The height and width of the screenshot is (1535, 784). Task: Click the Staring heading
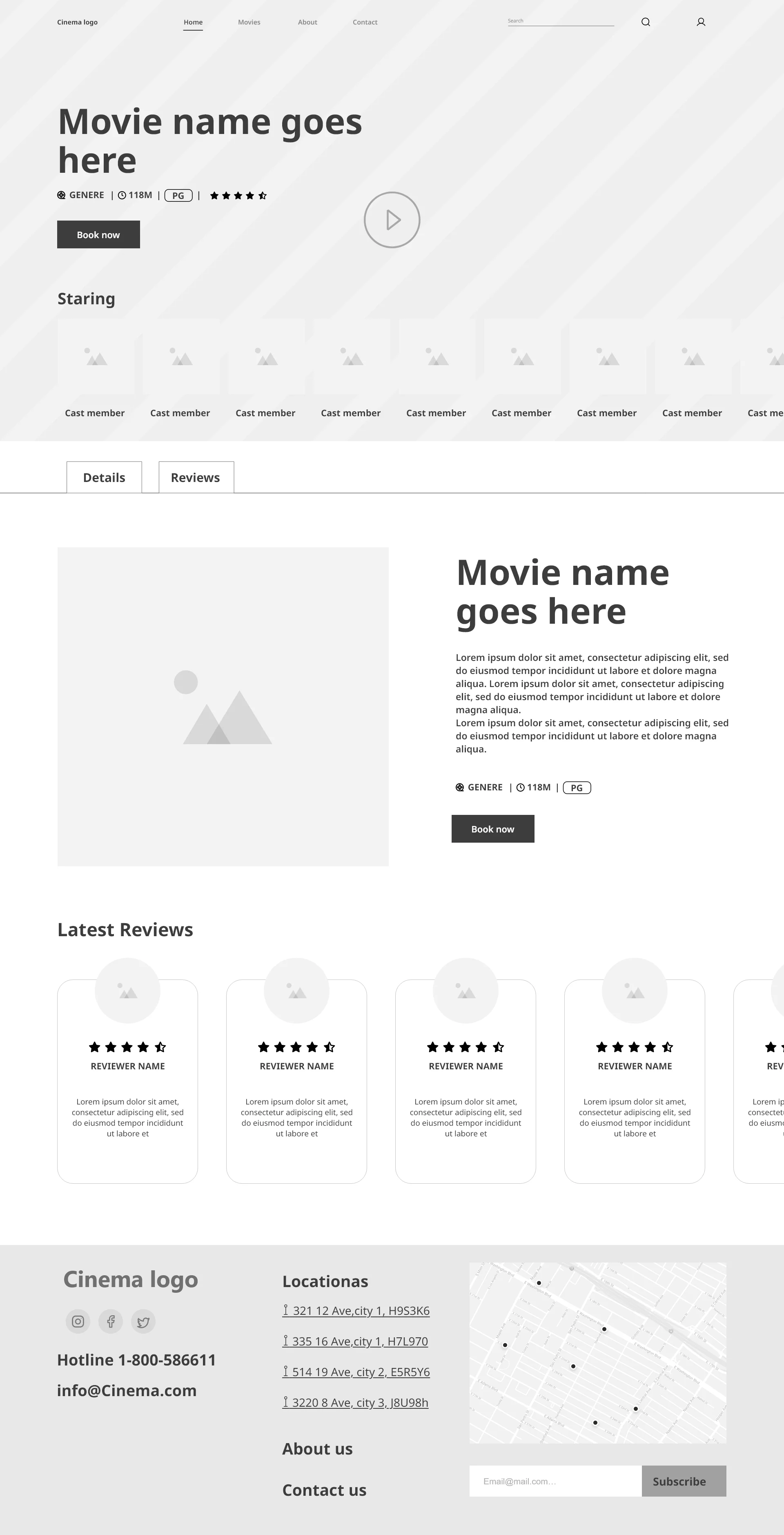pyautogui.click(x=87, y=299)
